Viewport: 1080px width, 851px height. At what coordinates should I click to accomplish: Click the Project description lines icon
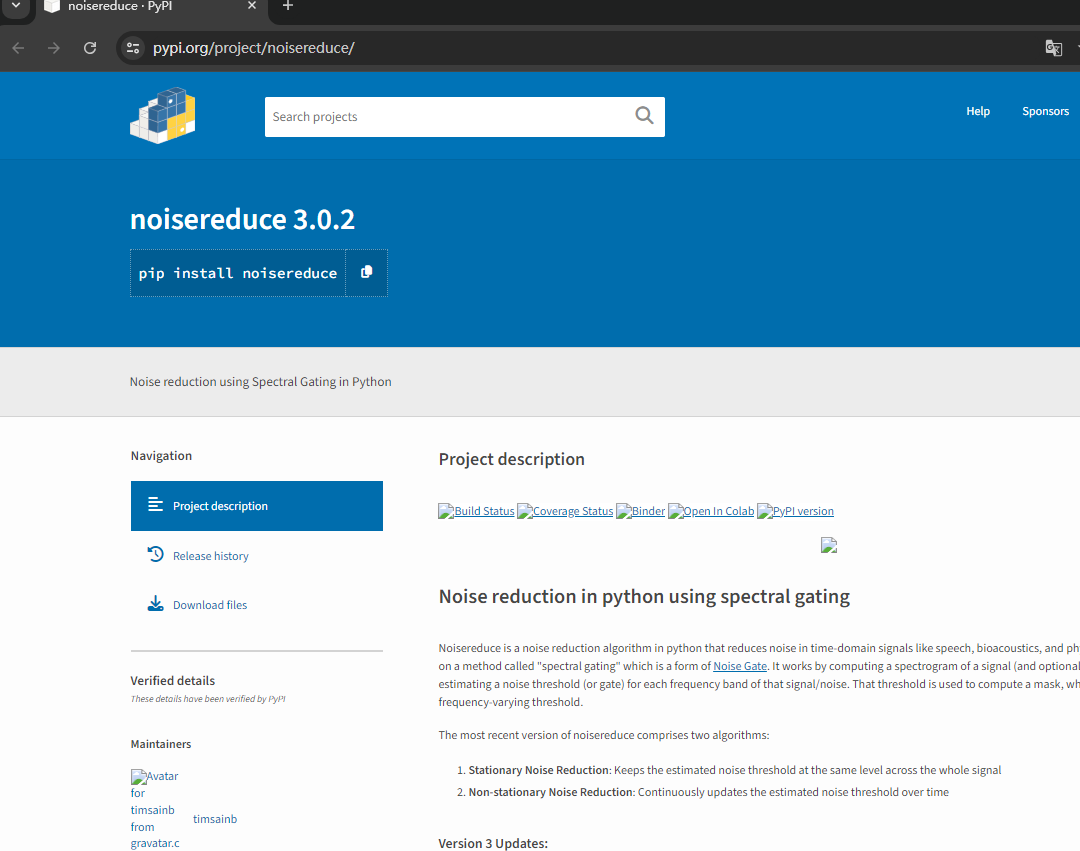tap(156, 505)
